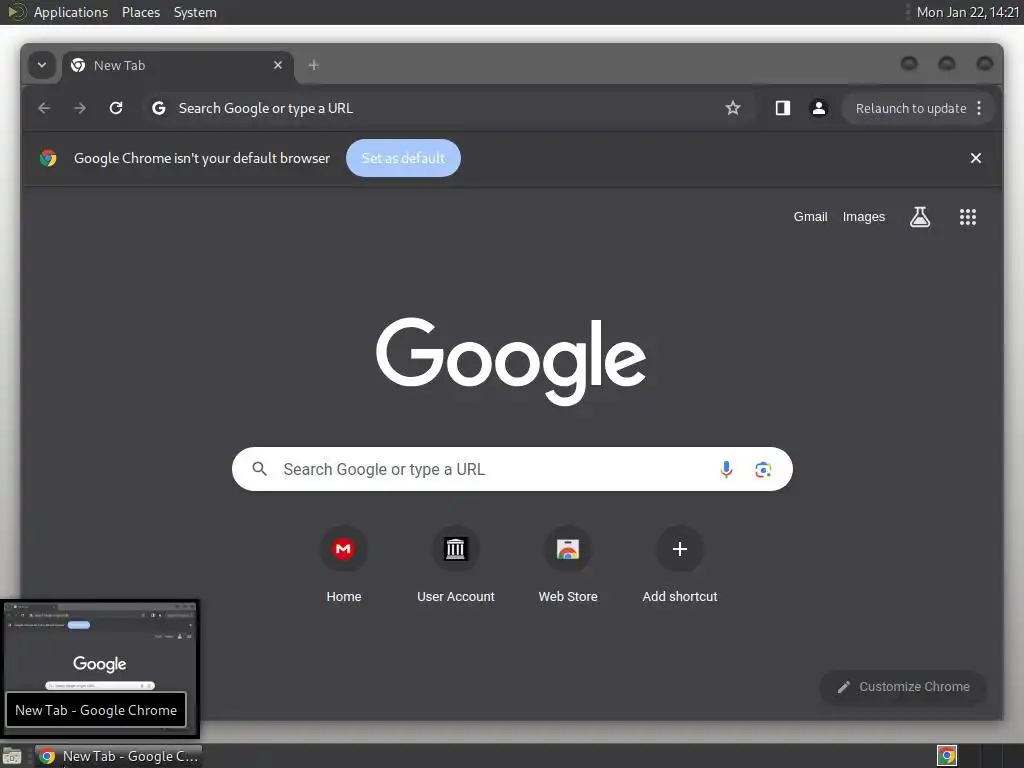This screenshot has height=768, width=1024.
Task: Click the Chrome tray icon in bottom panel
Action: click(x=946, y=756)
